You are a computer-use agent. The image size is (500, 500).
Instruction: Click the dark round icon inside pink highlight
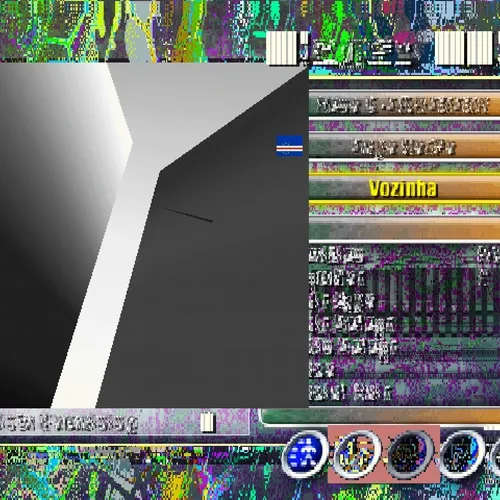[410, 453]
